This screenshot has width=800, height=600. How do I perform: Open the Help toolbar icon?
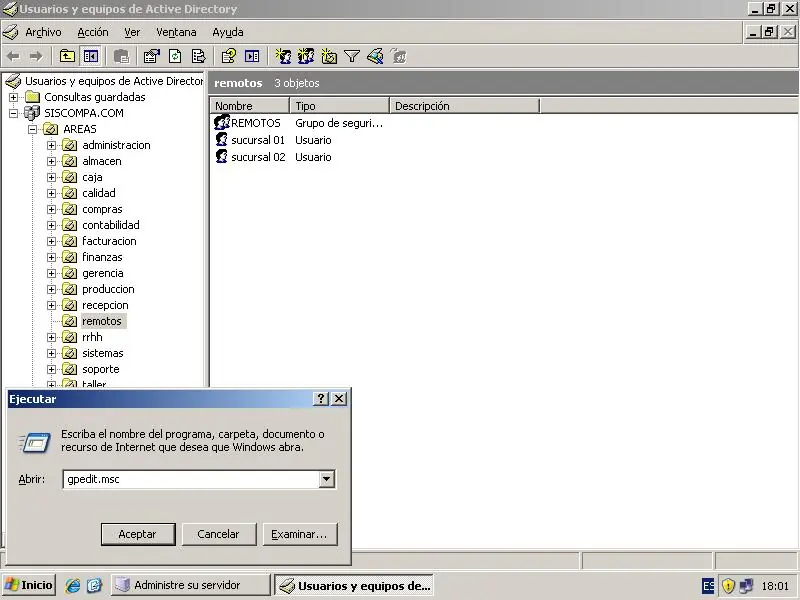click(x=229, y=56)
